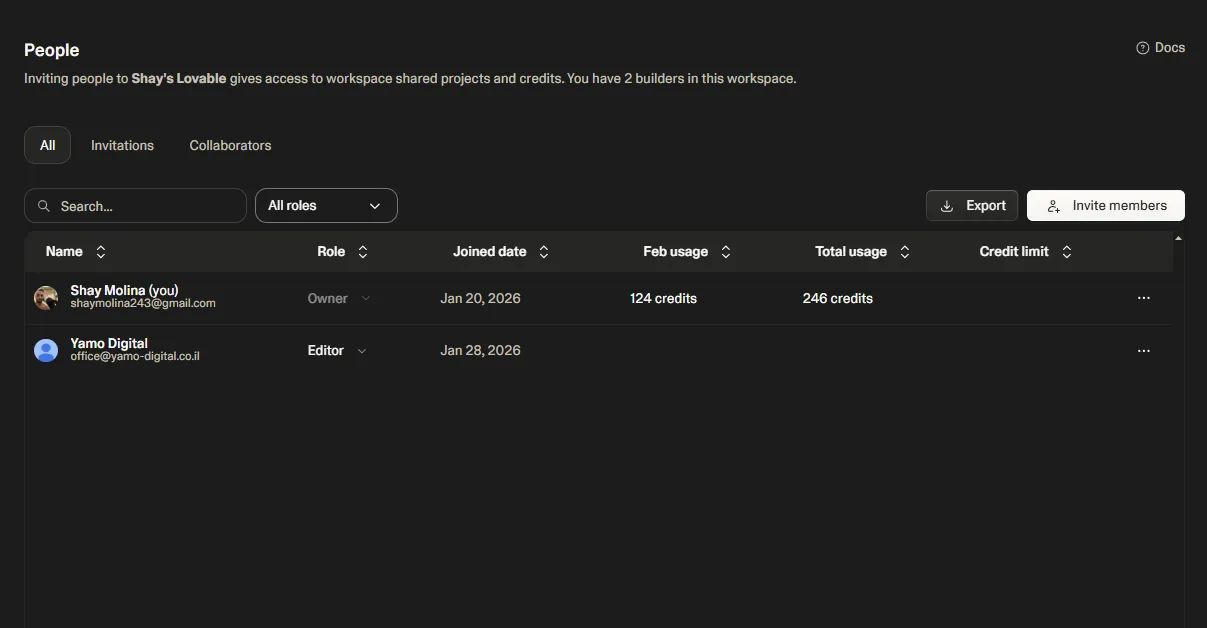This screenshot has height=628, width=1207.
Task: Sort by Joined date column arrows
Action: point(544,252)
